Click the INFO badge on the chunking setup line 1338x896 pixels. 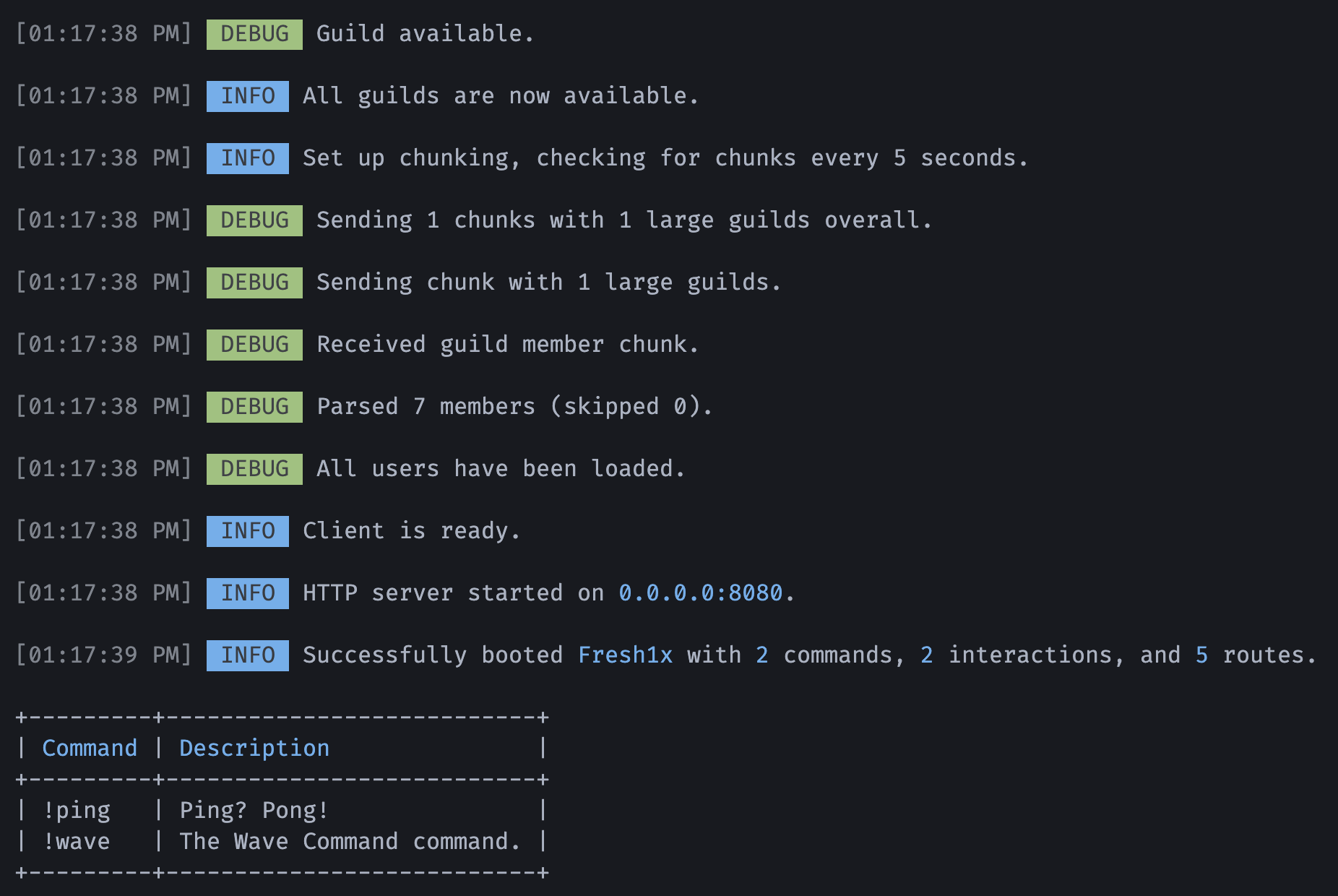[248, 158]
